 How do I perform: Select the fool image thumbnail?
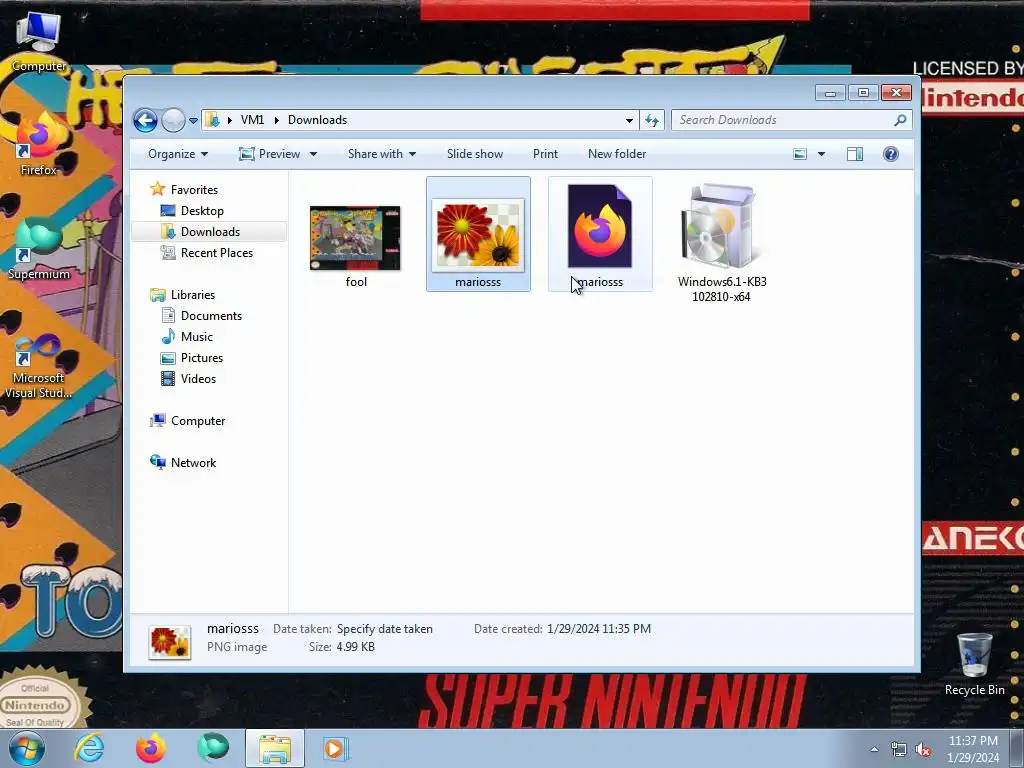pyautogui.click(x=355, y=238)
